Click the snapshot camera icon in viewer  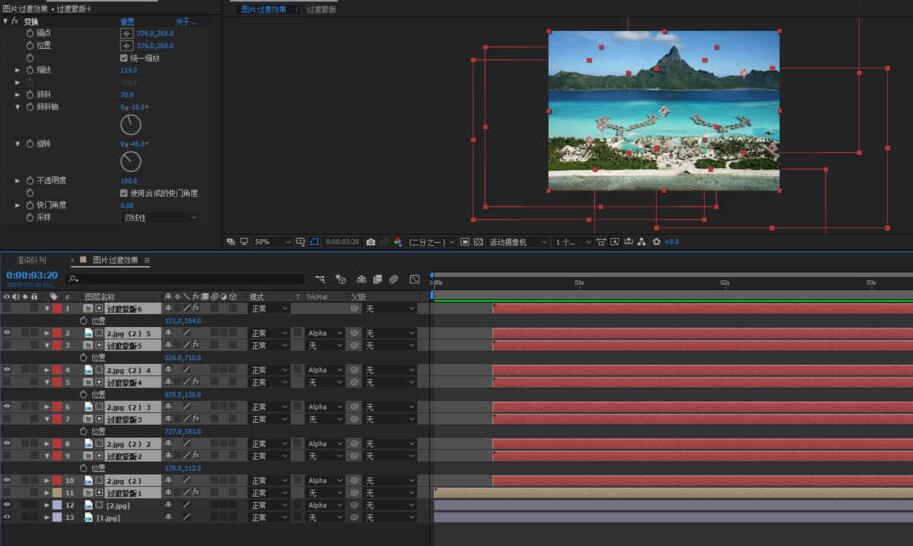click(x=371, y=242)
